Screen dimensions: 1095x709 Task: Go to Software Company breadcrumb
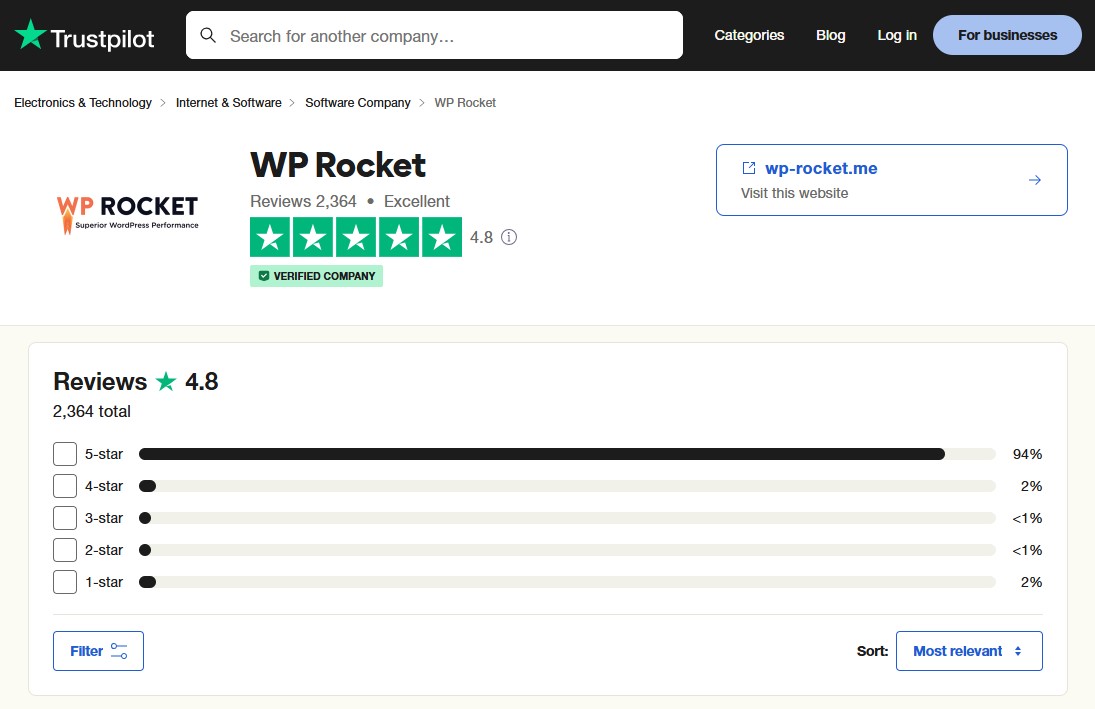[x=358, y=103]
